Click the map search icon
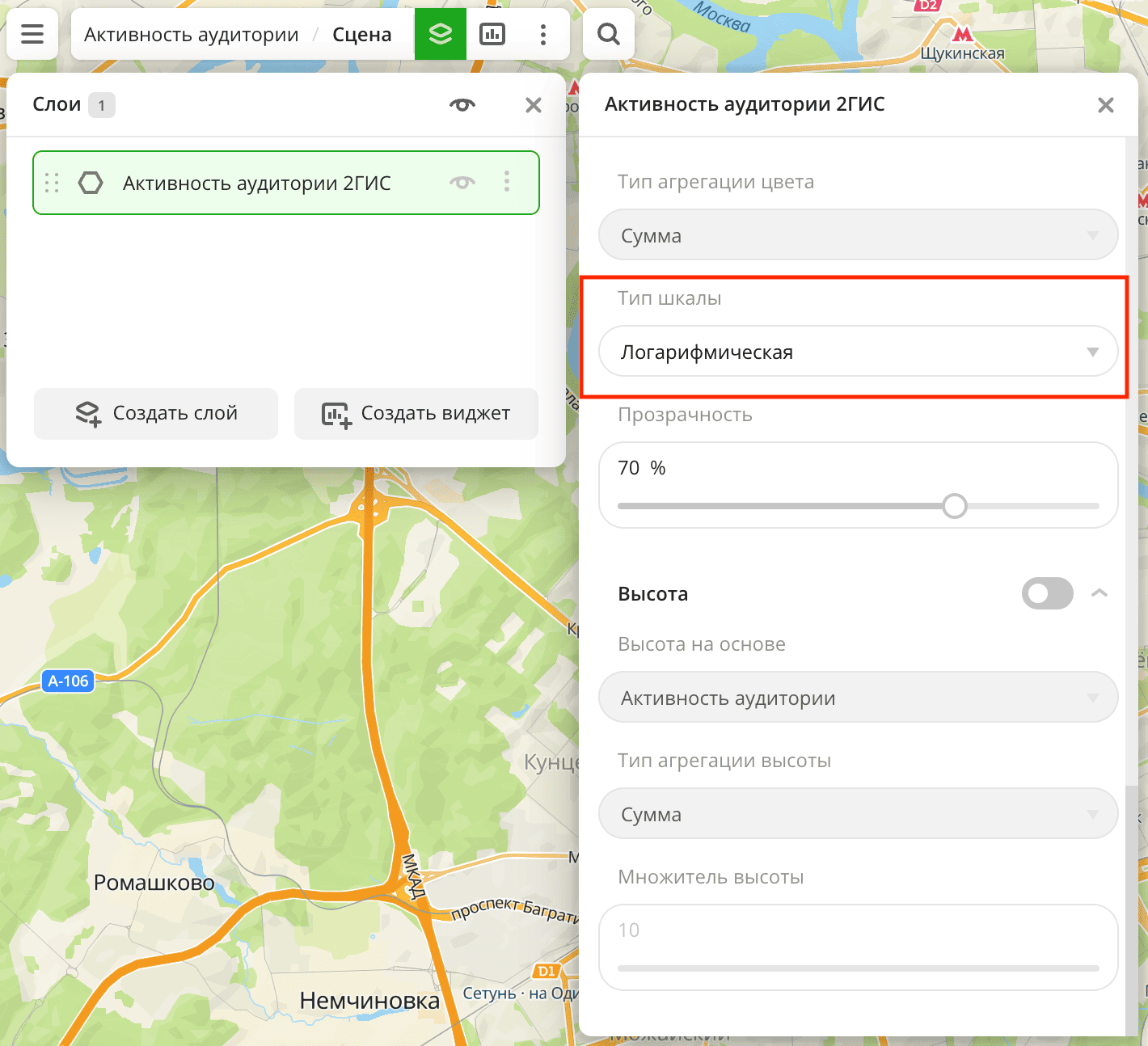Viewport: 1148px width, 1046px height. coord(608,34)
